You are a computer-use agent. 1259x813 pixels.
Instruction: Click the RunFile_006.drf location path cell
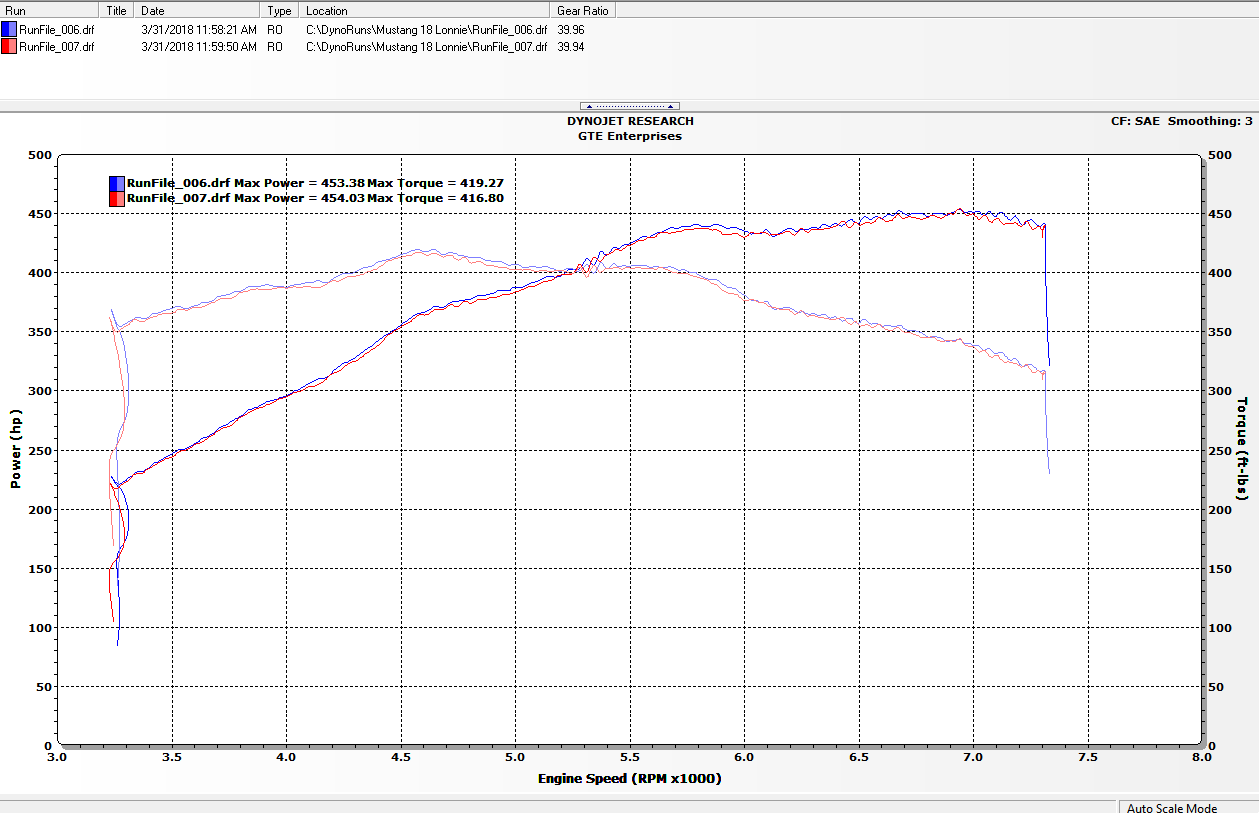point(426,30)
